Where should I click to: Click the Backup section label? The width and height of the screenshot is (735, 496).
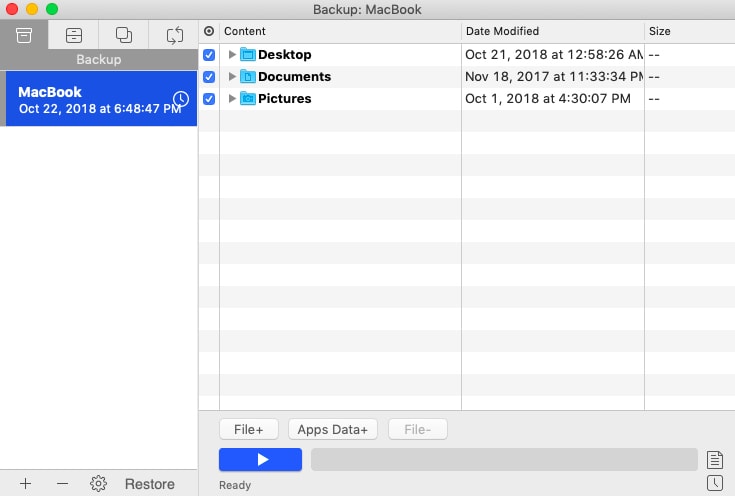tap(99, 60)
